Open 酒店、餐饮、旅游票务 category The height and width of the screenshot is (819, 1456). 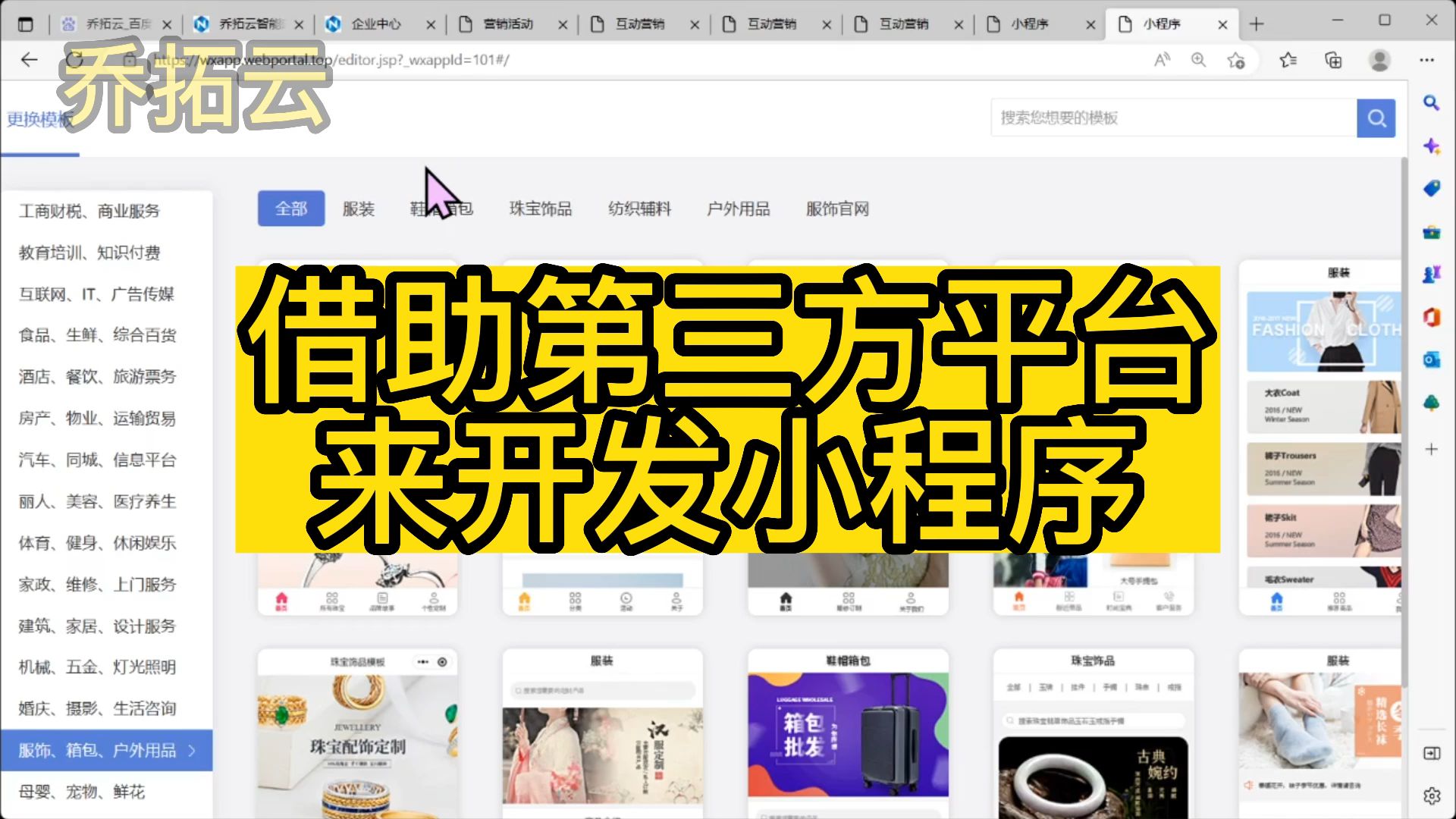click(x=97, y=377)
